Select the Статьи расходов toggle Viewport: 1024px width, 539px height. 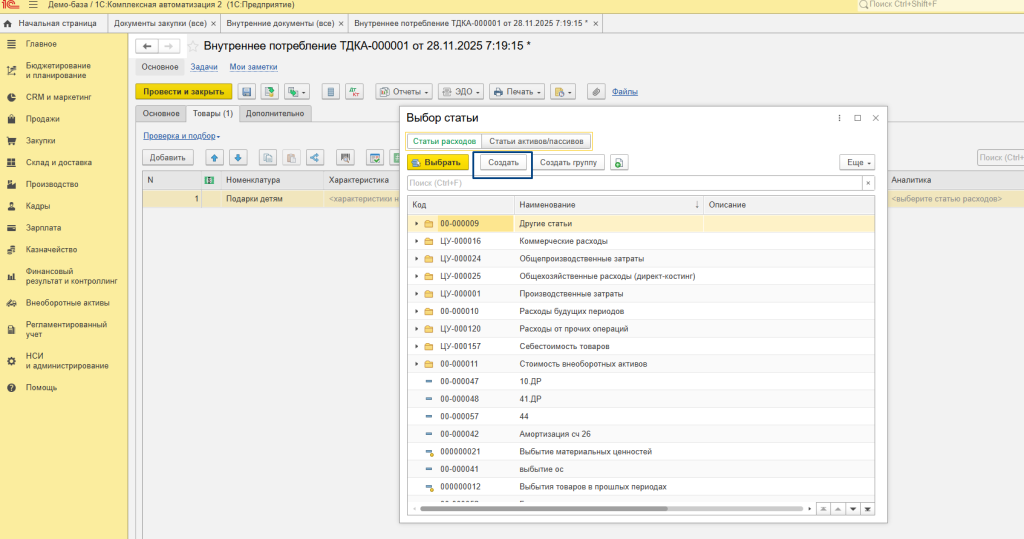[x=444, y=142]
